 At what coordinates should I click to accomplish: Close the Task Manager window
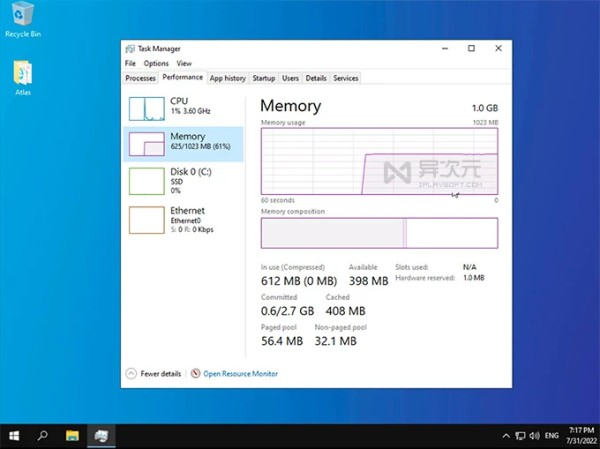[498, 48]
